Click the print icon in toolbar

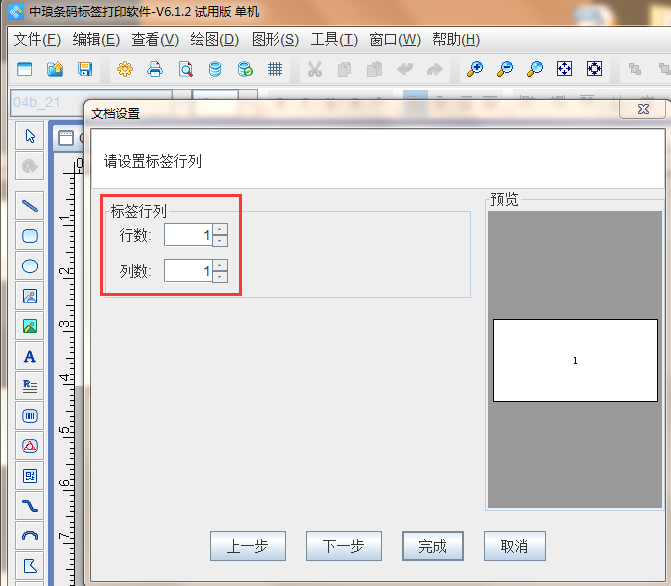coord(155,69)
